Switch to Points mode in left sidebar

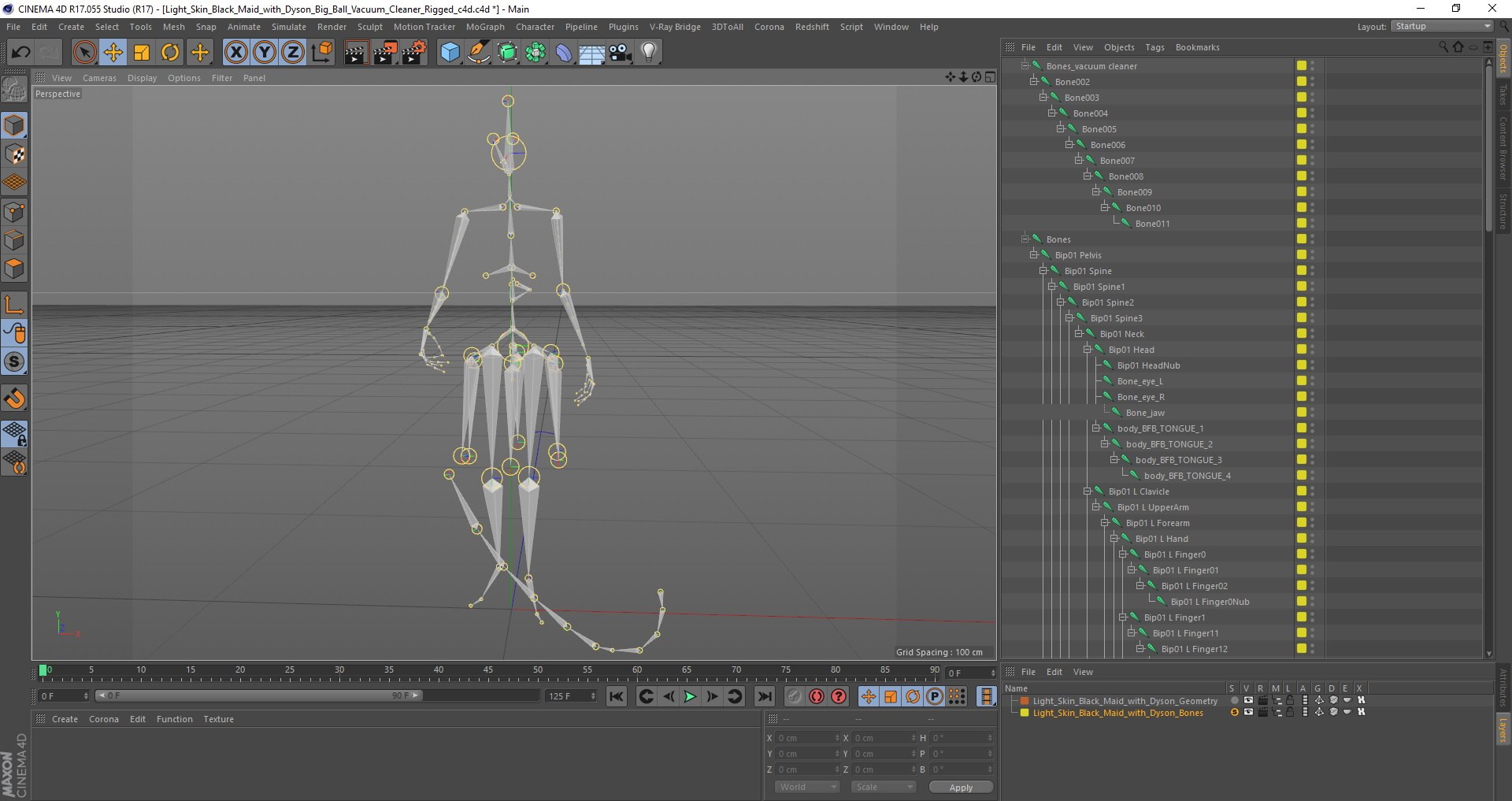tap(14, 212)
